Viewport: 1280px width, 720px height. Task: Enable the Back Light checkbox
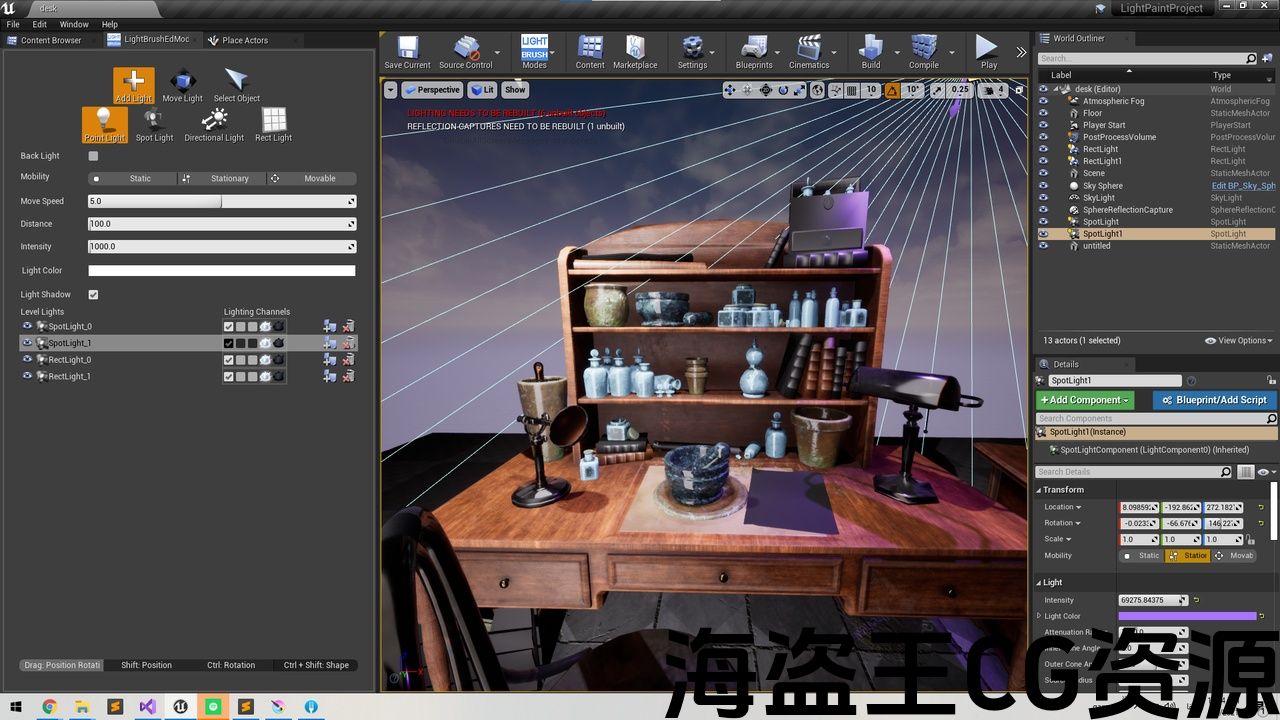coord(93,156)
